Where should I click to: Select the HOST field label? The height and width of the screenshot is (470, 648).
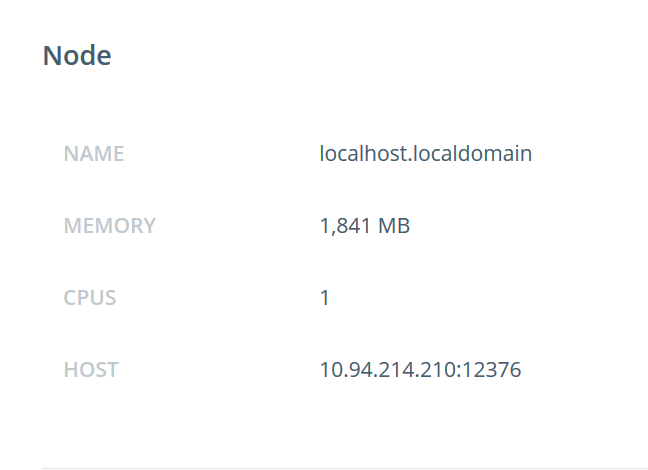click(91, 370)
